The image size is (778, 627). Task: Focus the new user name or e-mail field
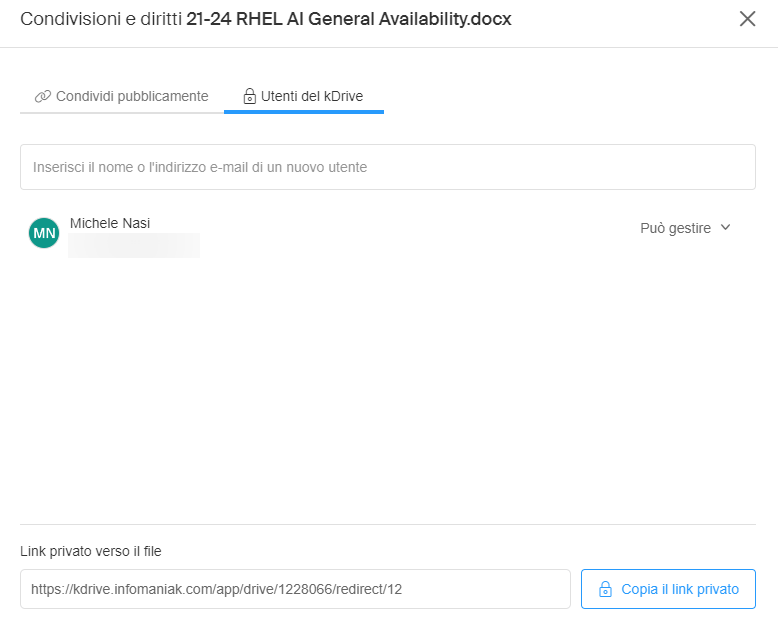pyautogui.click(x=387, y=167)
